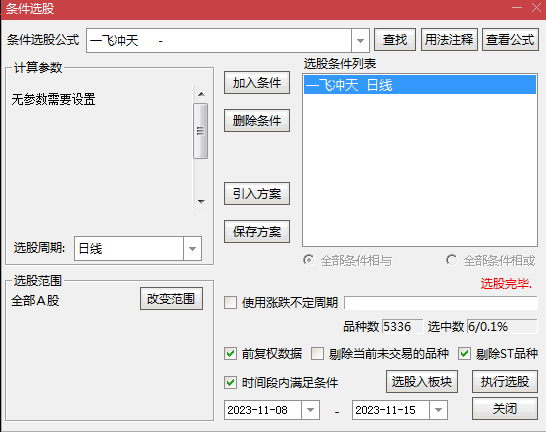The image size is (546, 432).
Task: Click the field beside 使用涨跌不定周期
Action: point(441,303)
